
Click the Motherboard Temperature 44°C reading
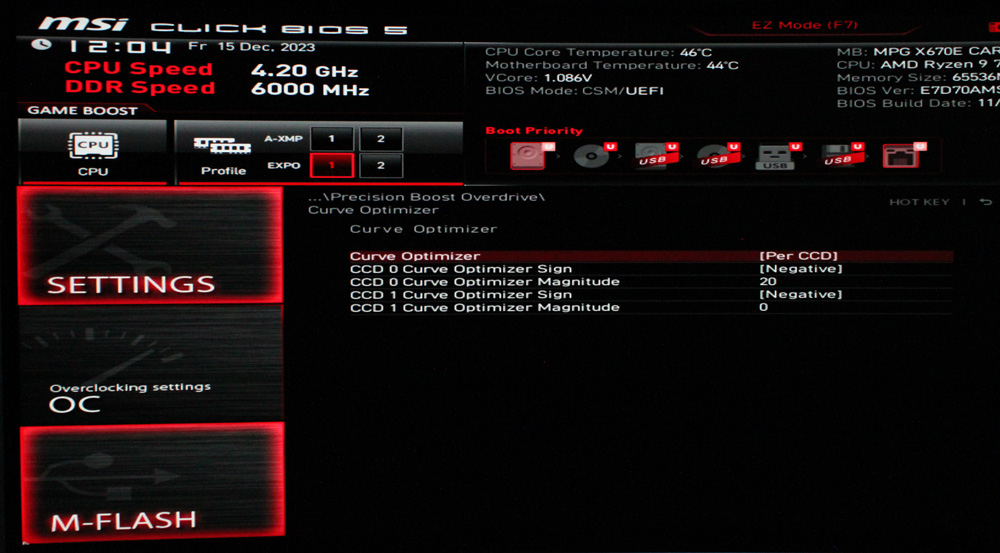pos(612,65)
